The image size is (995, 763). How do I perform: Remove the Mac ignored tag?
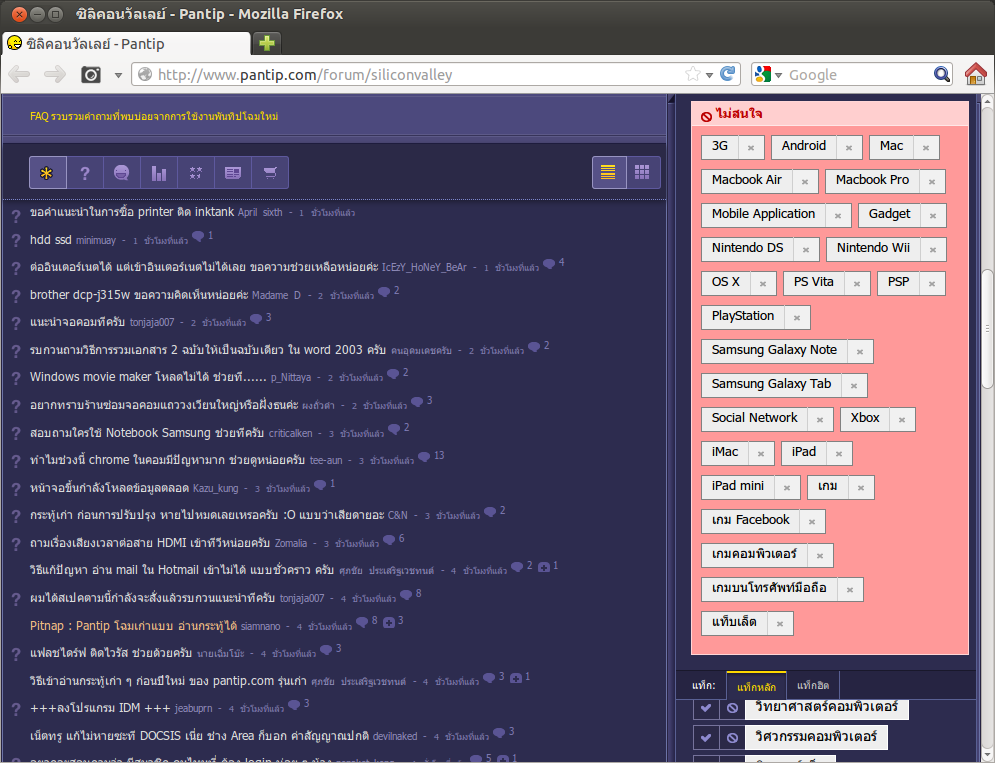click(926, 147)
